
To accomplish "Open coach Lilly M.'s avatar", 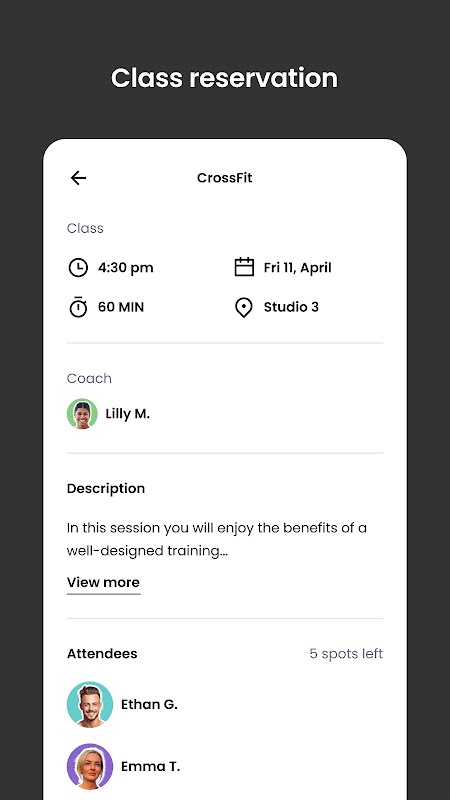I will (82, 414).
